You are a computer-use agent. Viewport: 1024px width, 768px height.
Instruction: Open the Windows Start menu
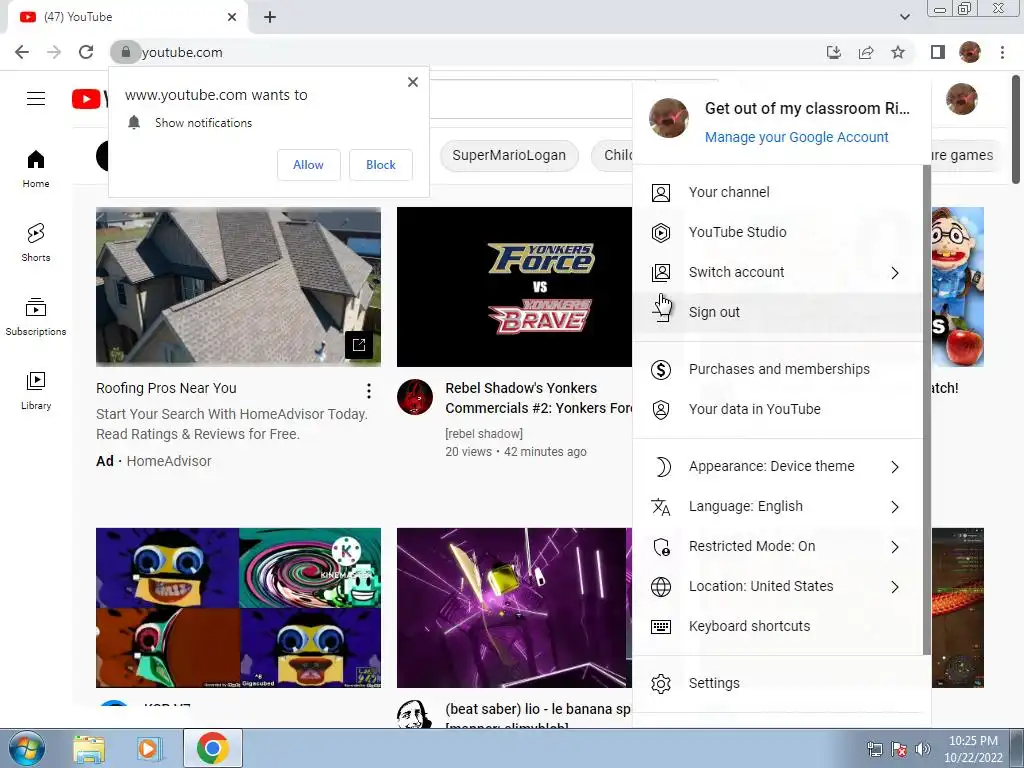tap(26, 748)
